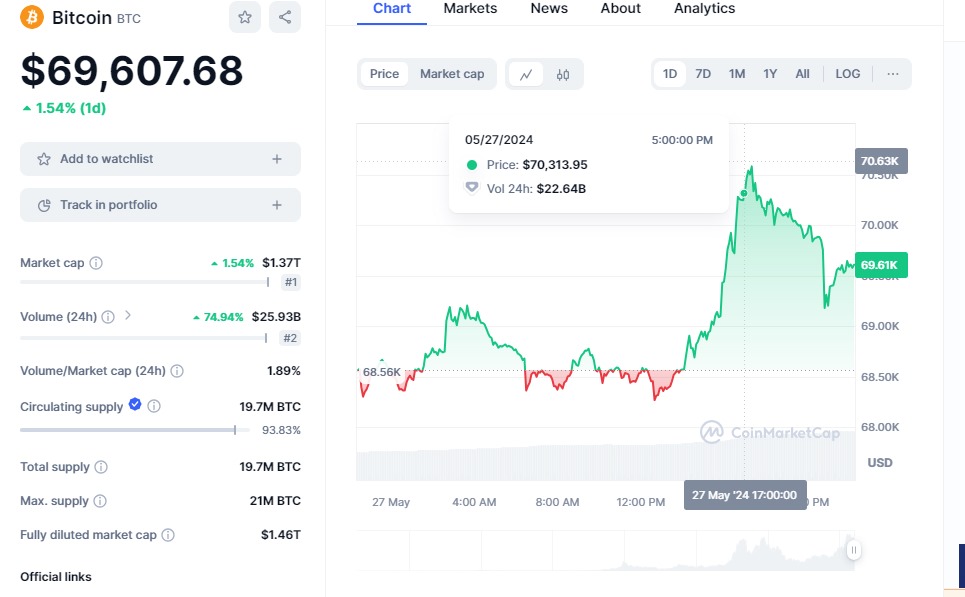Open the Markets tab

point(470,9)
